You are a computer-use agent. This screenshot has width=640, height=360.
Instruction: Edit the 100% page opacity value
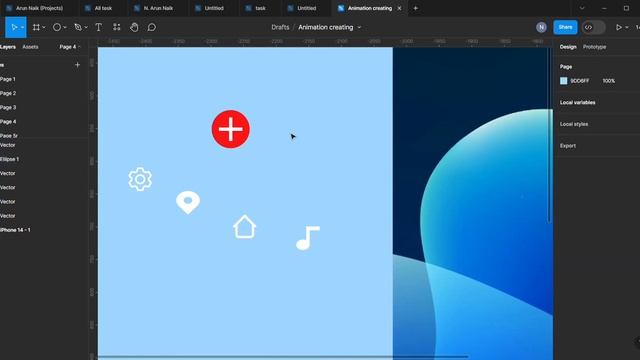(x=609, y=81)
